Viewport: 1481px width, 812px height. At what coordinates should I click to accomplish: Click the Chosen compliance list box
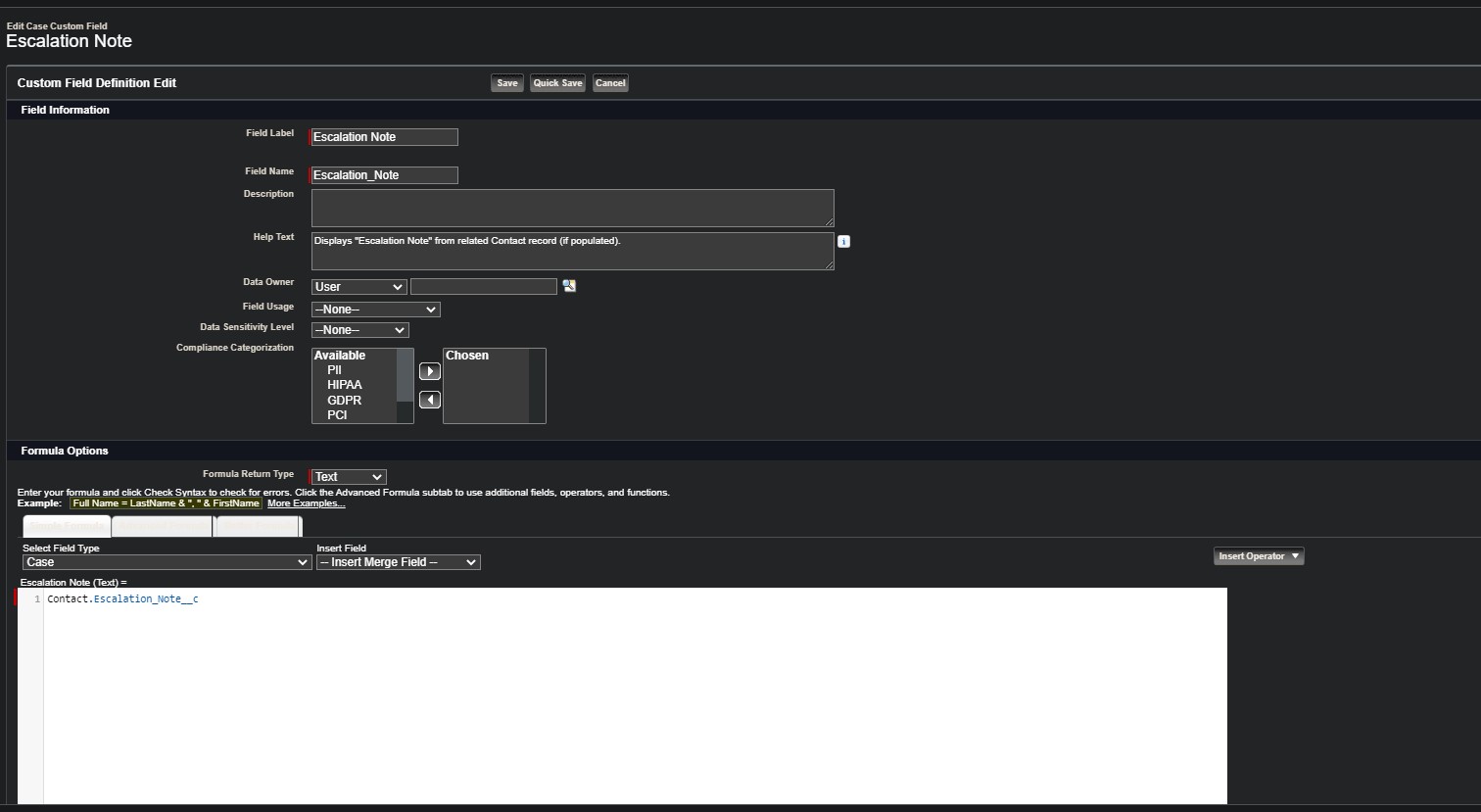[494, 386]
